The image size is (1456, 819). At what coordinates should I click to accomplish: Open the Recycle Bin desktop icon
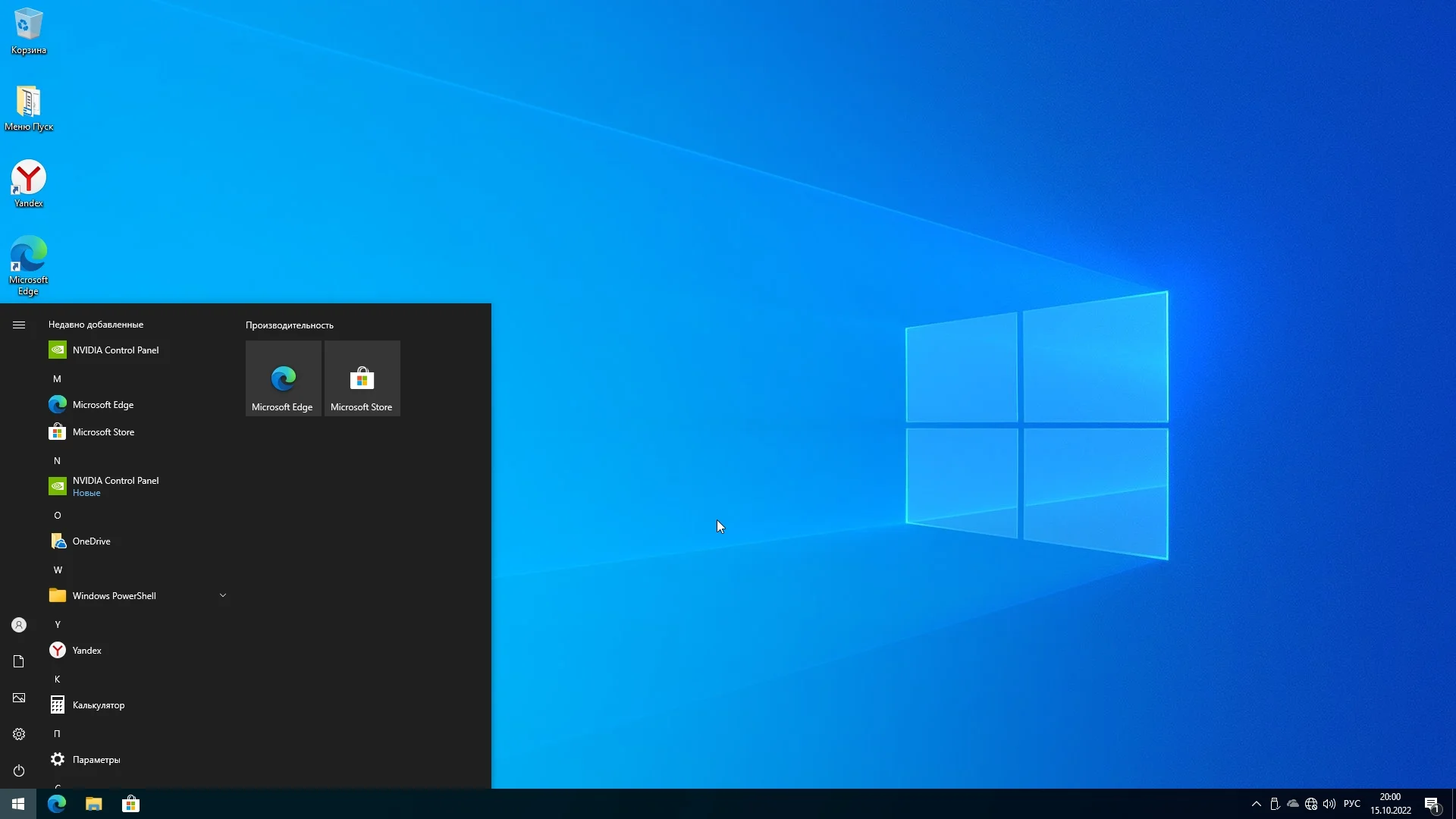click(28, 30)
